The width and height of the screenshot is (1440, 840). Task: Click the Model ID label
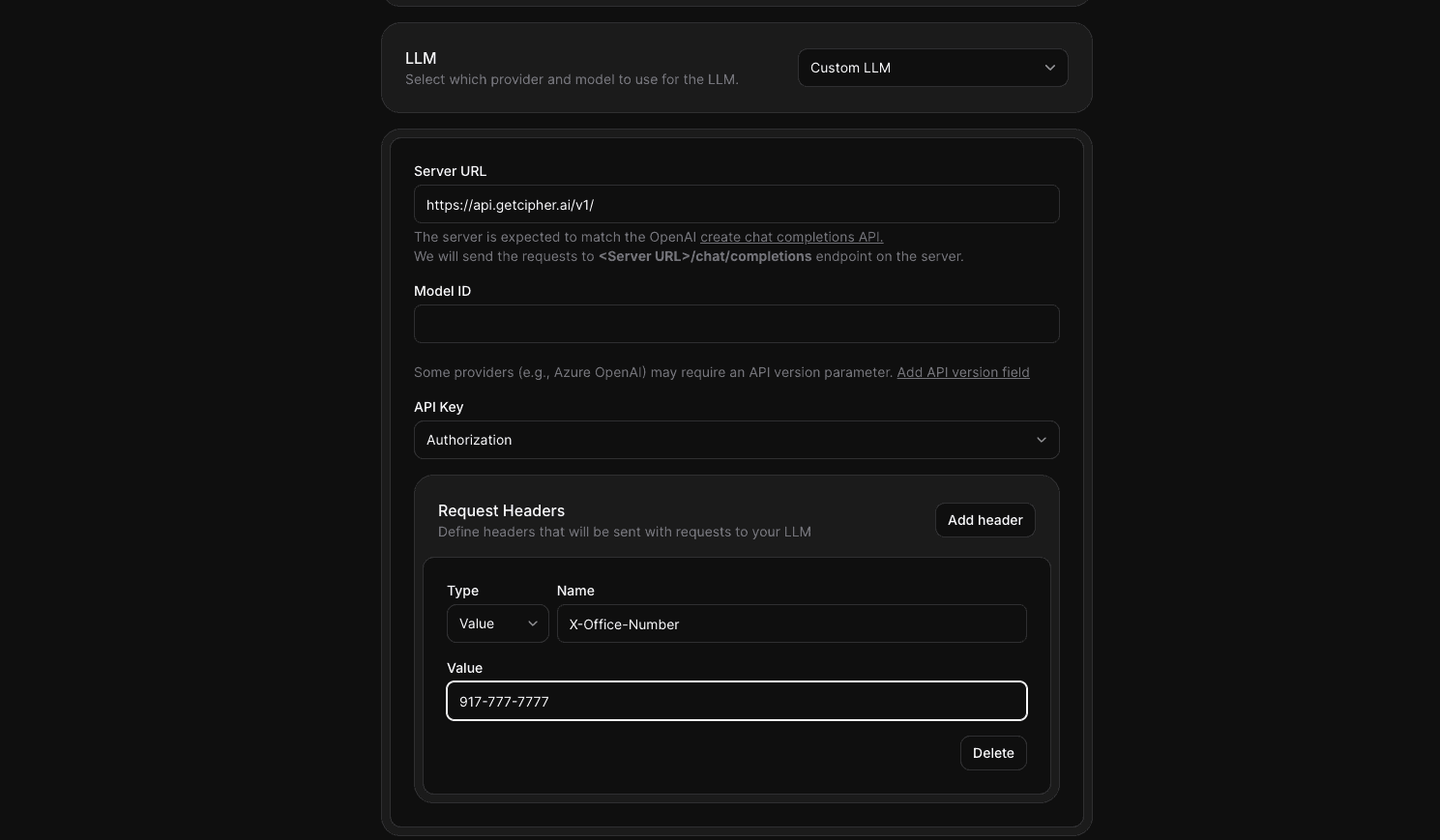[x=442, y=291]
